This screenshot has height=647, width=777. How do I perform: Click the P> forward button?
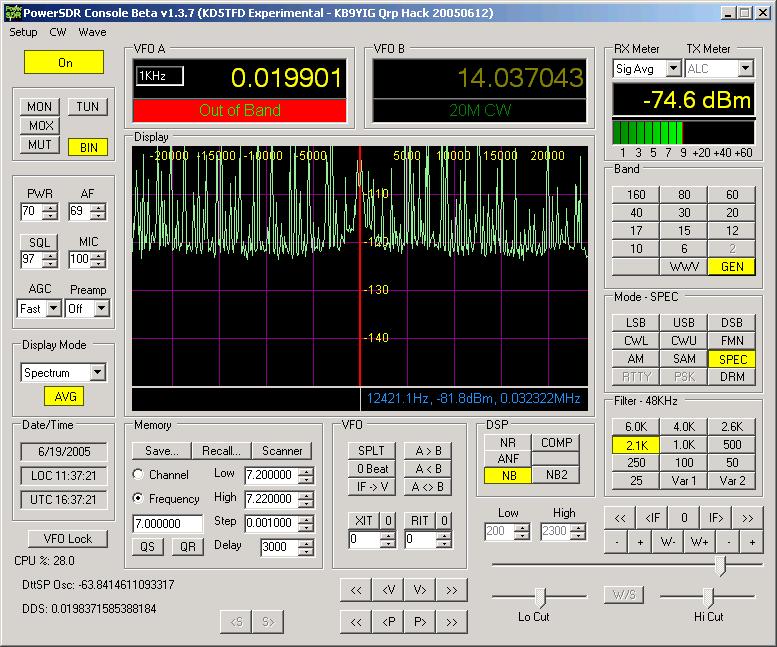click(x=420, y=622)
